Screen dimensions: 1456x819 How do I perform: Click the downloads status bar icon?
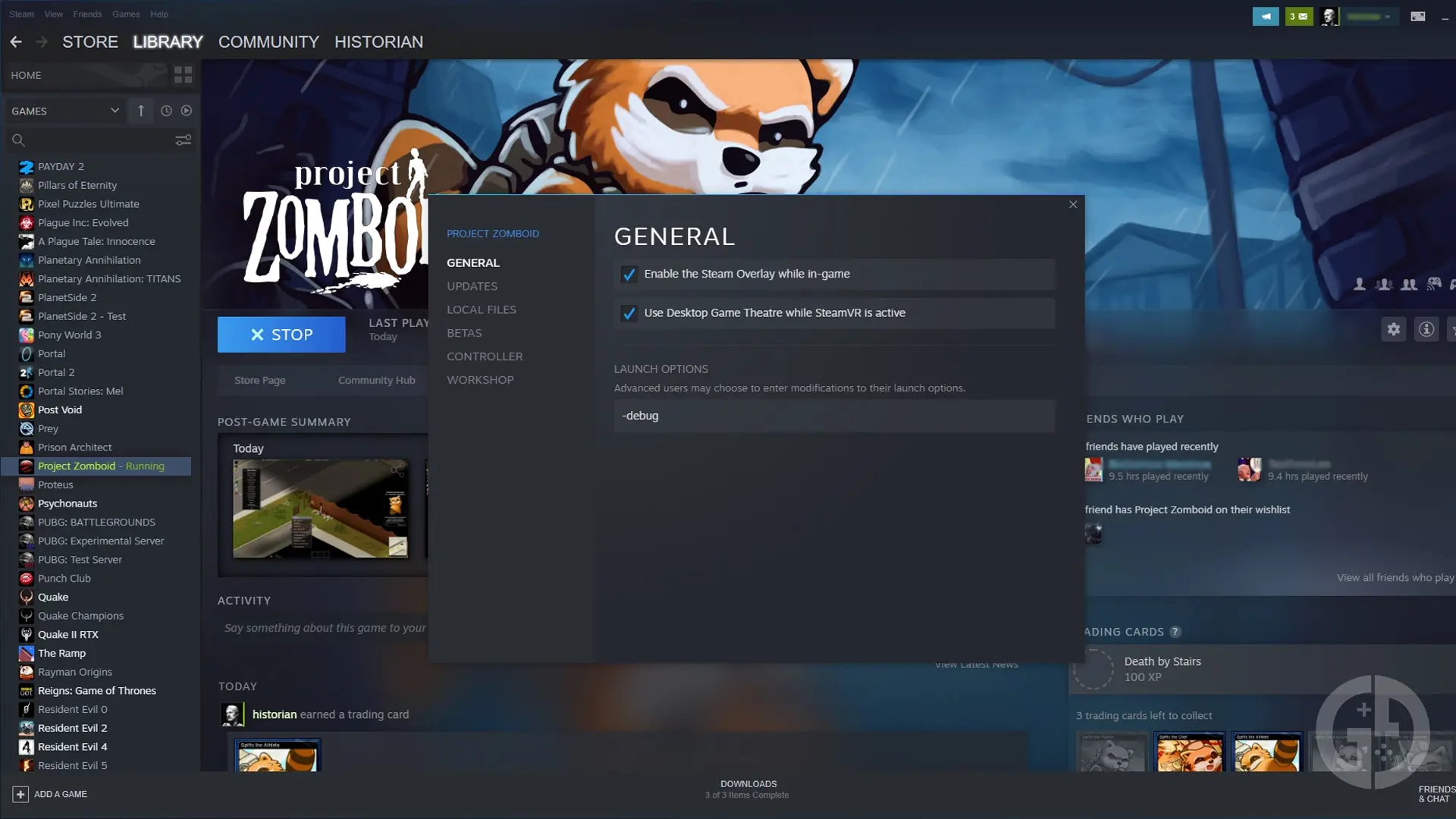coord(748,789)
